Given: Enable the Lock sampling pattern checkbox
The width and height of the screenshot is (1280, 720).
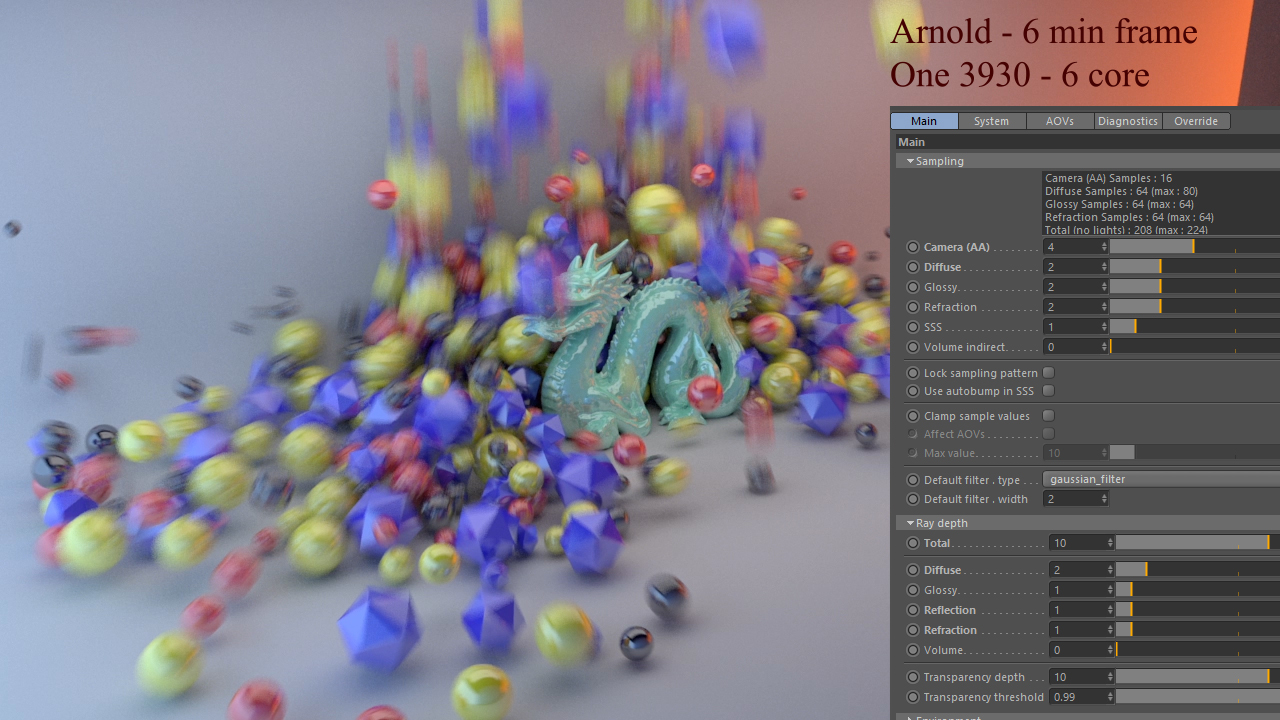Looking at the screenshot, I should pyautogui.click(x=1049, y=373).
